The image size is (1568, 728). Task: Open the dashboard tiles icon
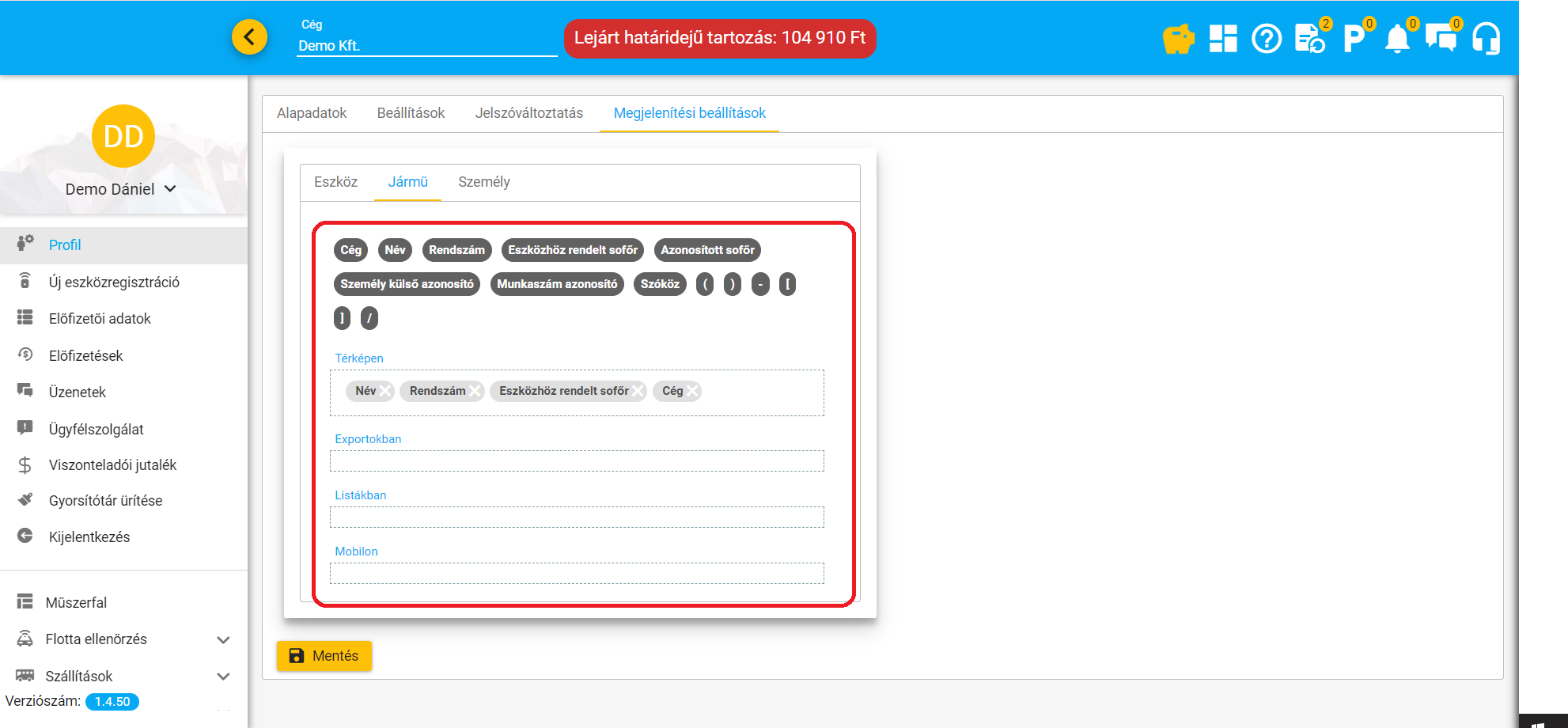(1223, 39)
